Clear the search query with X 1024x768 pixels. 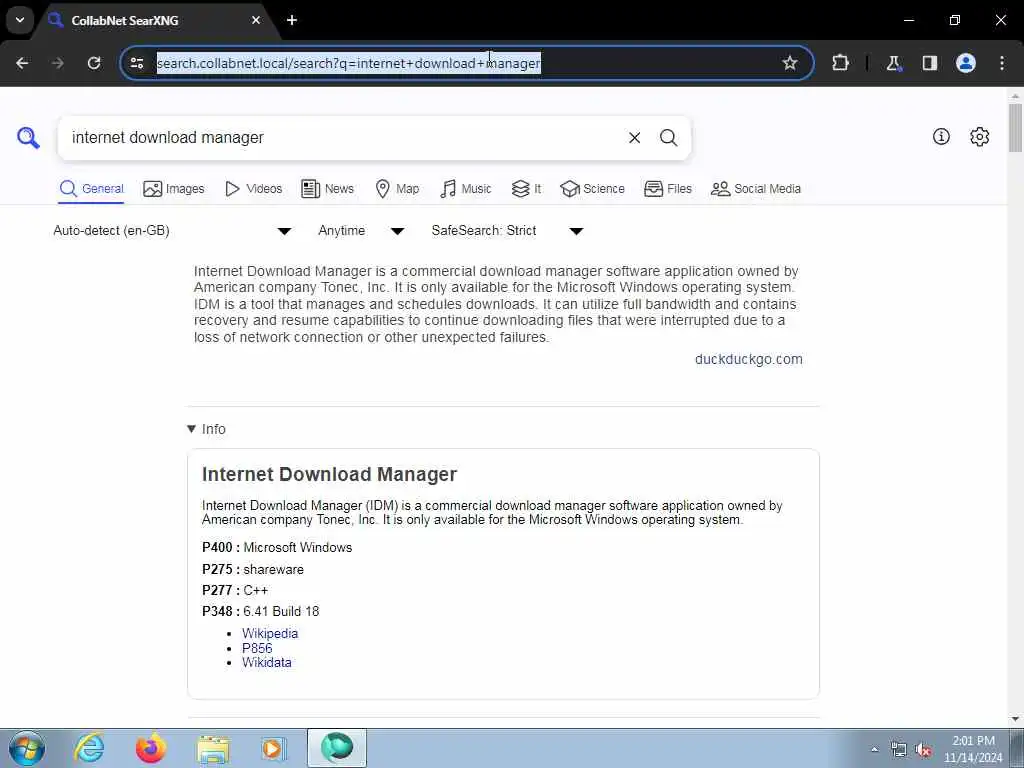coord(634,138)
